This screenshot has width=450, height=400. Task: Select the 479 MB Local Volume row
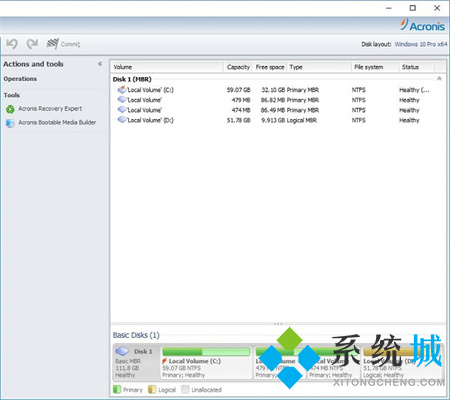(278, 100)
